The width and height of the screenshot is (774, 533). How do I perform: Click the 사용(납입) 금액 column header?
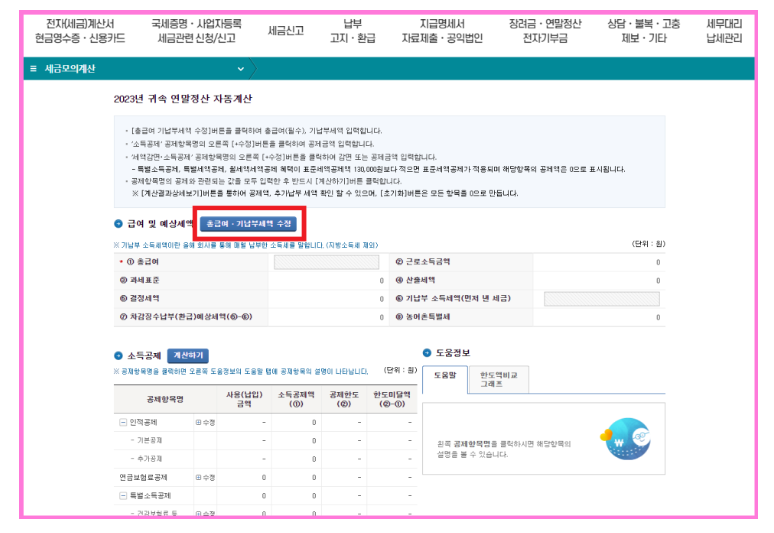click(x=244, y=399)
